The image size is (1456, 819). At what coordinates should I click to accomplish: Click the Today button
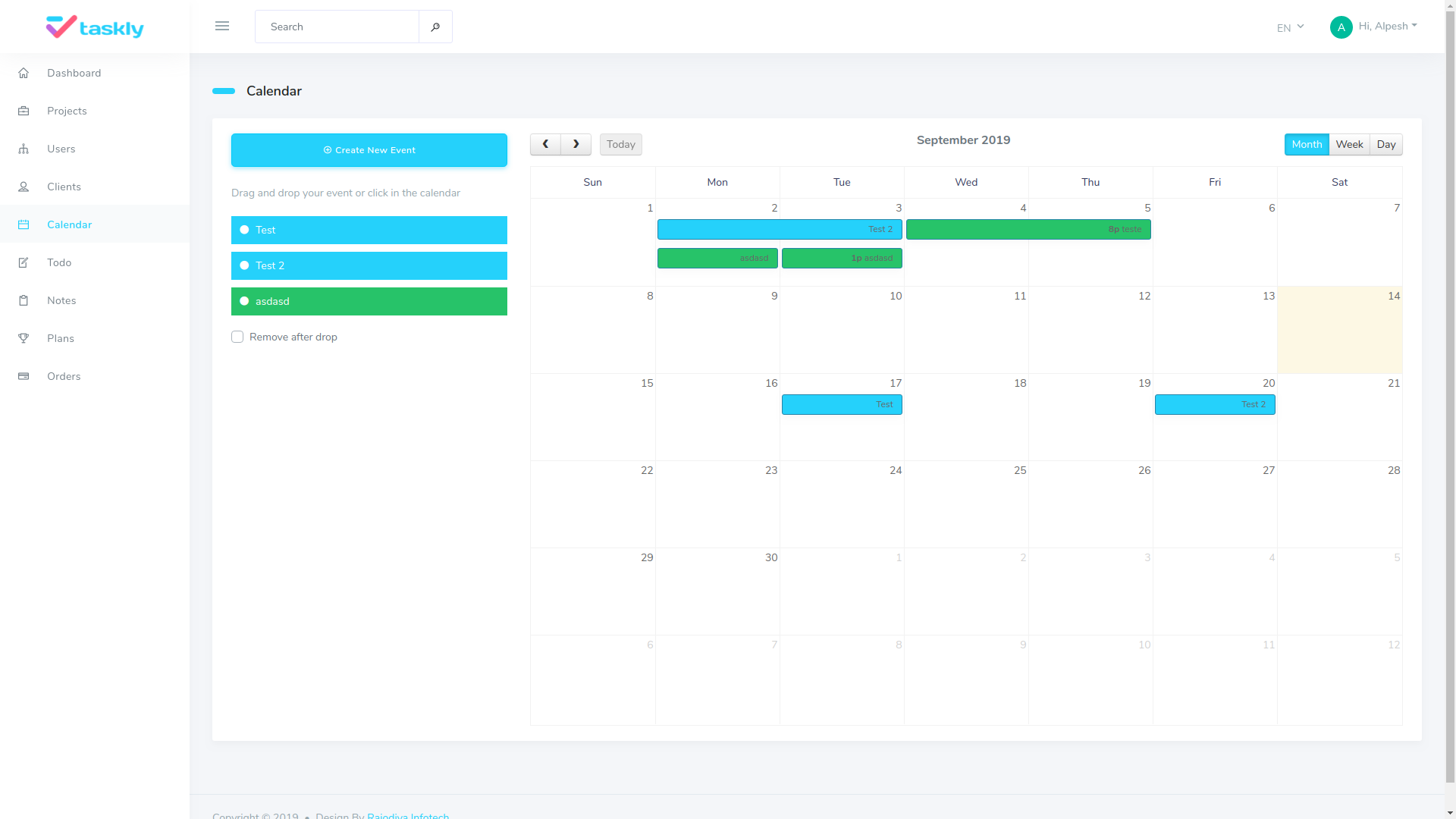(x=620, y=144)
